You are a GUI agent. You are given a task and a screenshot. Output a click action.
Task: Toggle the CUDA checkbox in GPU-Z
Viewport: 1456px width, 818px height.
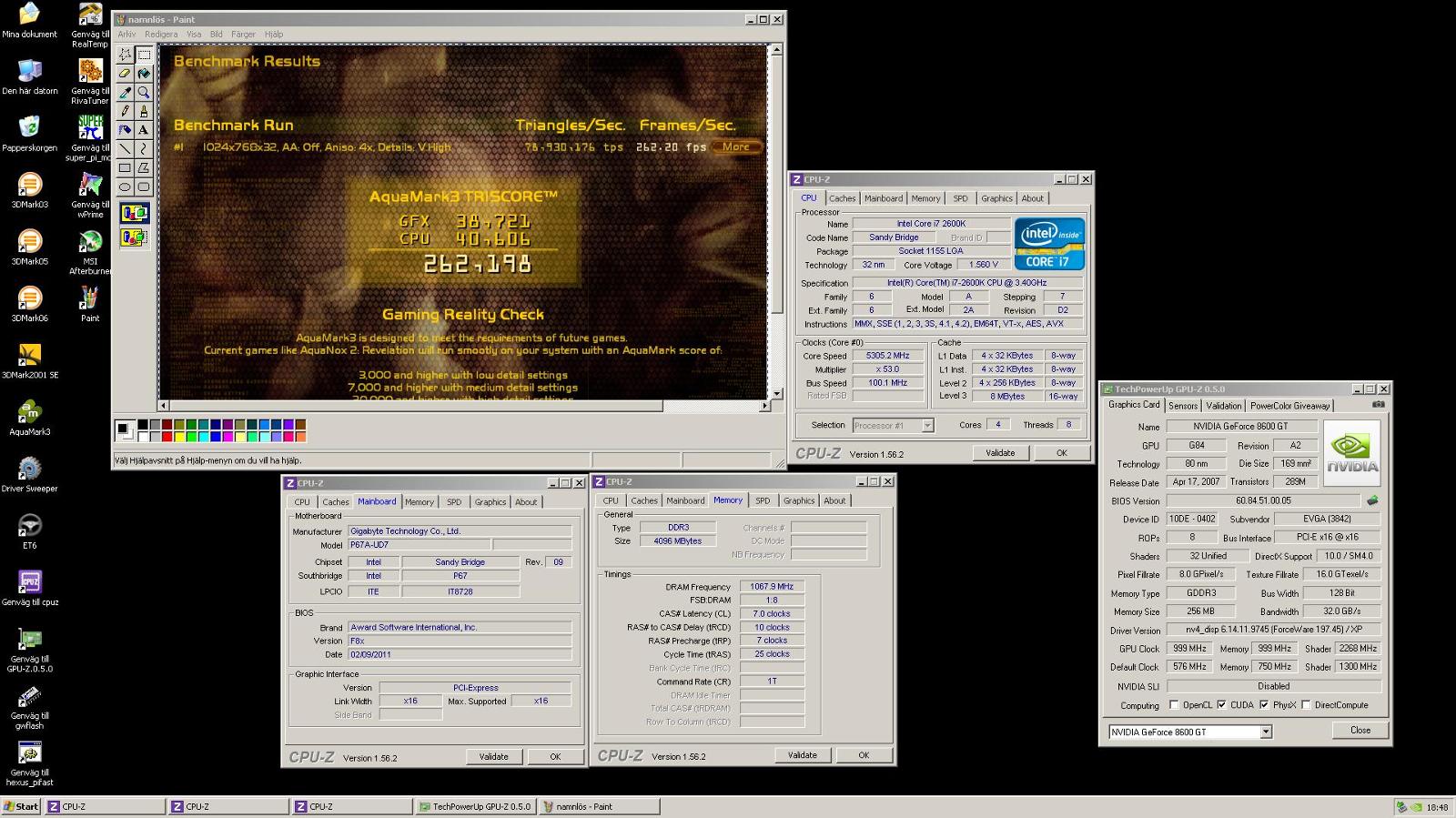(x=1221, y=705)
